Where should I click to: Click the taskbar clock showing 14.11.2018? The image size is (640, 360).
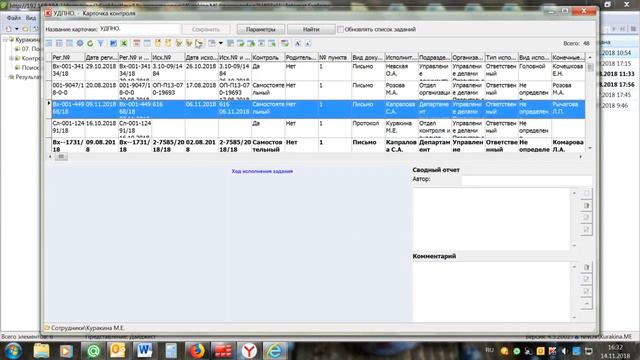tap(615, 351)
